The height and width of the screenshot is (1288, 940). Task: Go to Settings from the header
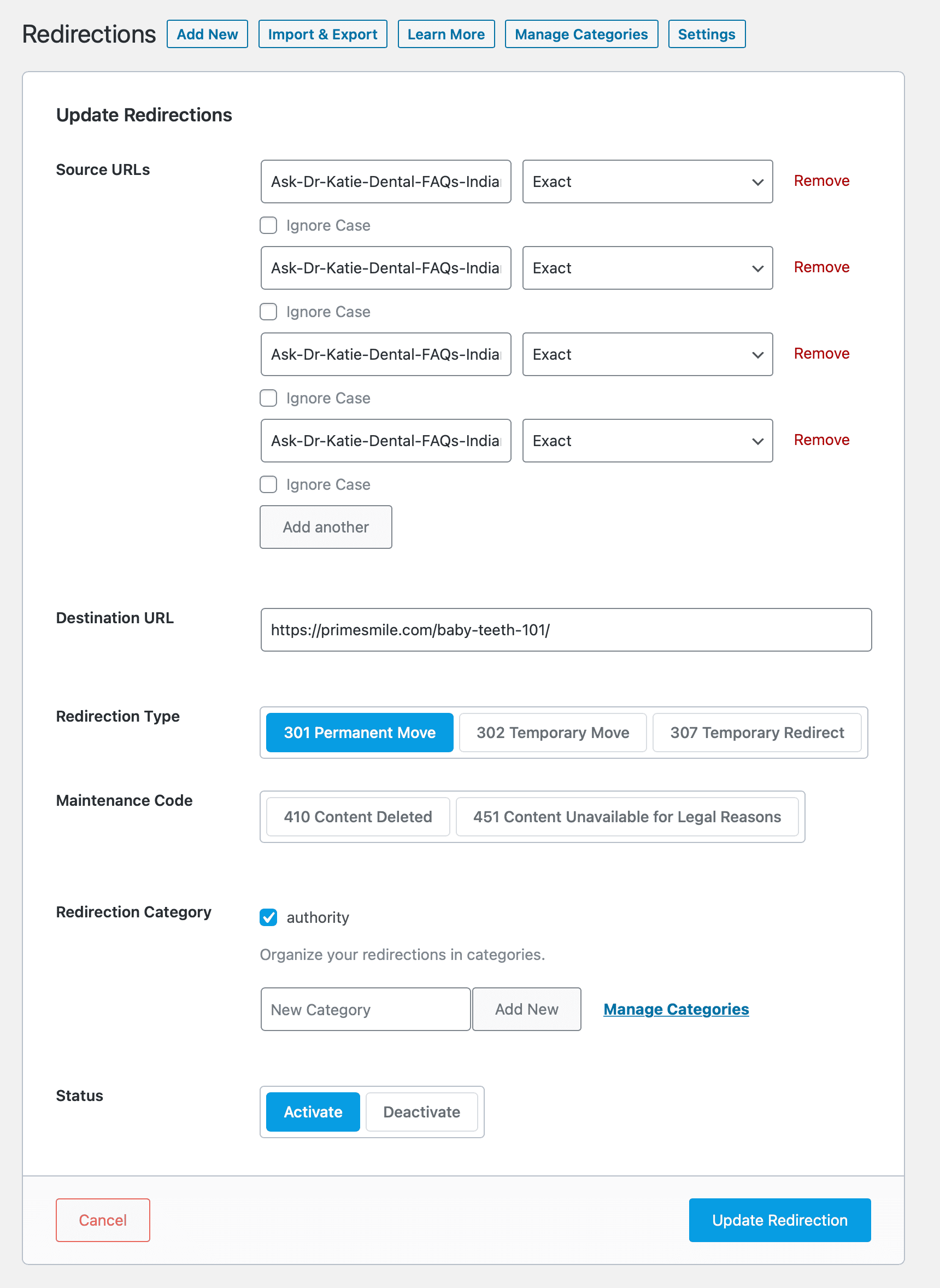pos(706,34)
